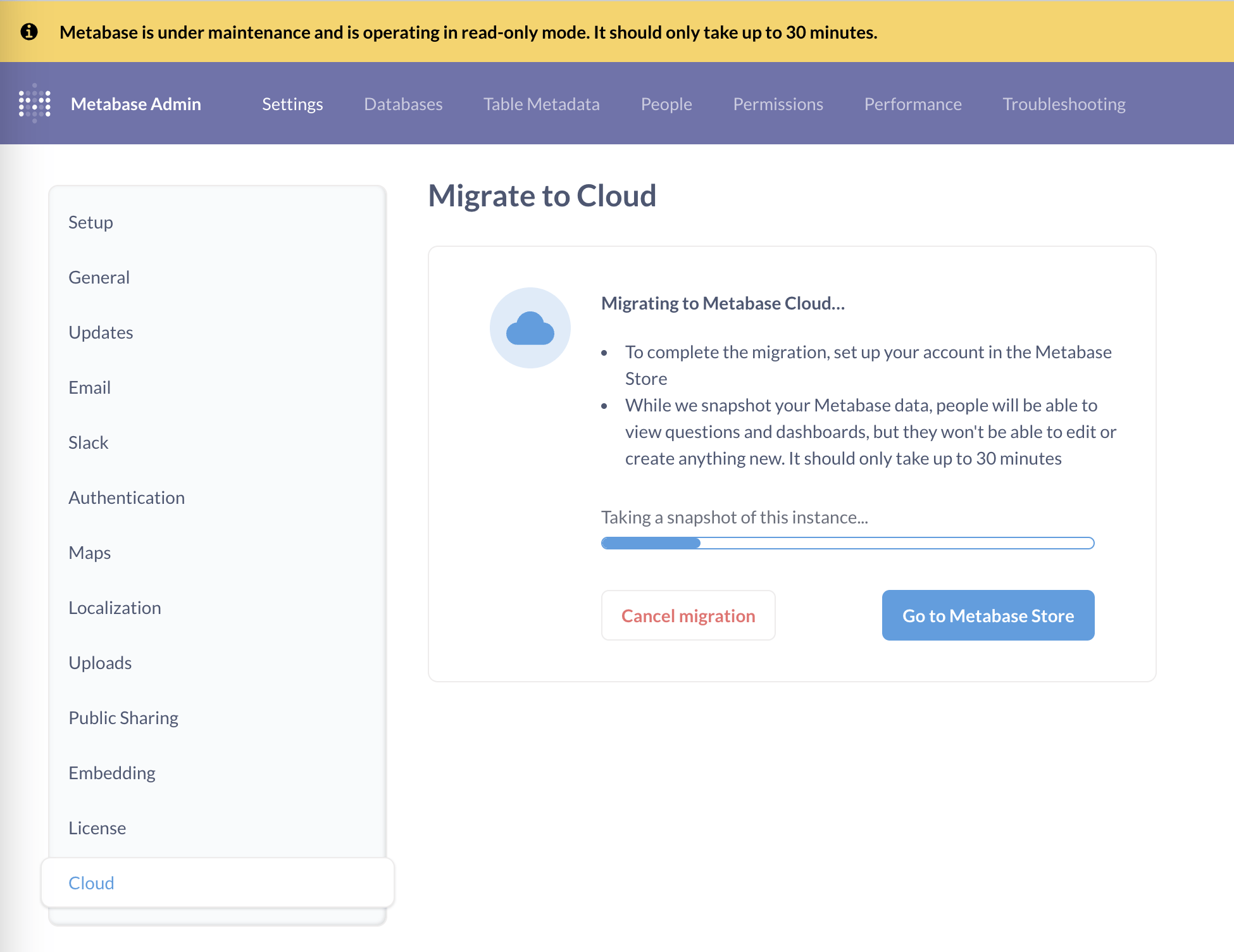Viewport: 1234px width, 952px height.
Task: Click the Metabase logo icon
Action: point(35,103)
